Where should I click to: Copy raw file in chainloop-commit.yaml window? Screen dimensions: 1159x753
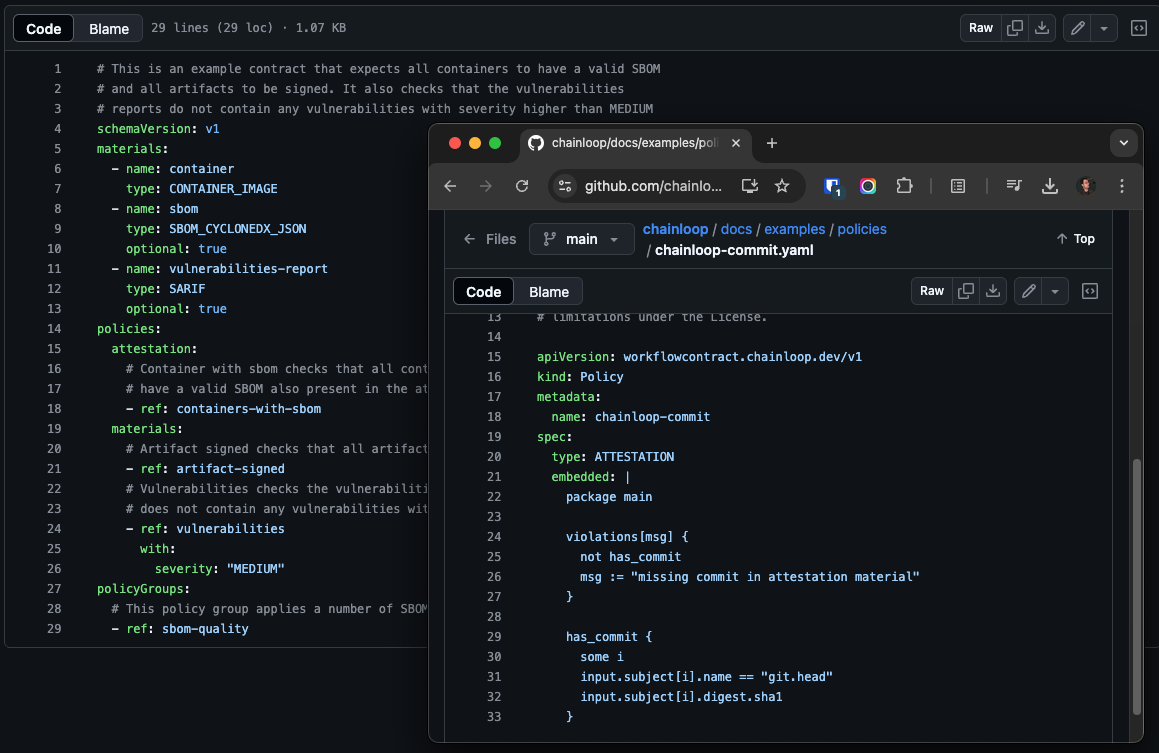(966, 291)
